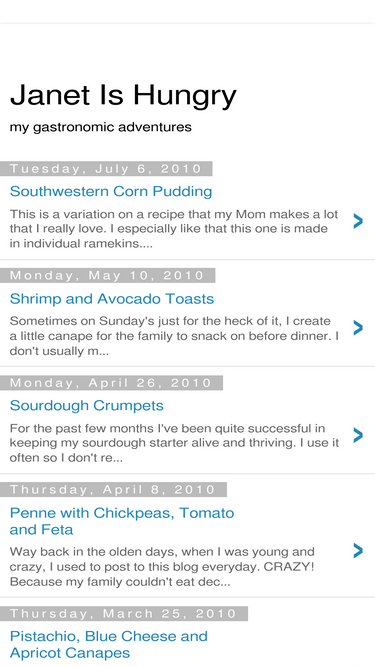Viewport: 375px width, 667px height.
Task: Click the excerpt about Sunday canape snacks
Action: pos(174,336)
